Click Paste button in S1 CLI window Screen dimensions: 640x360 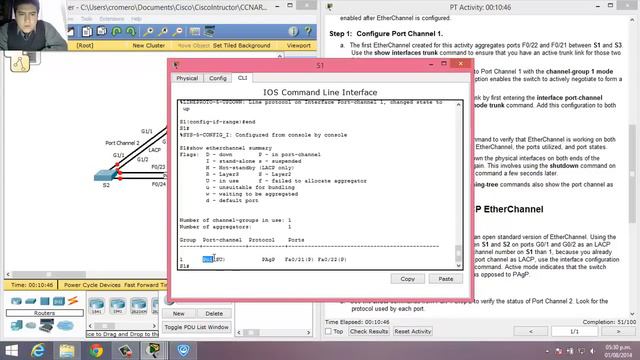[x=446, y=279]
